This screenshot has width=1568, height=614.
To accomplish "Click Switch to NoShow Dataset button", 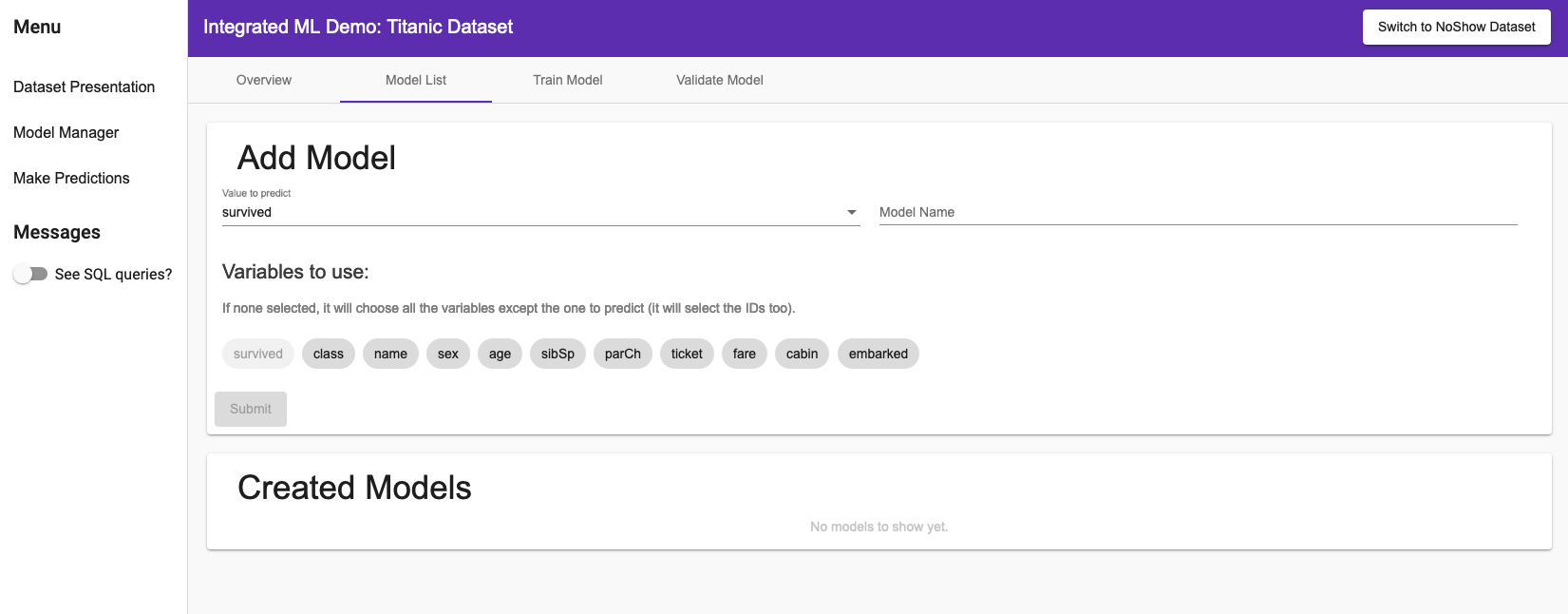I will pyautogui.click(x=1456, y=27).
